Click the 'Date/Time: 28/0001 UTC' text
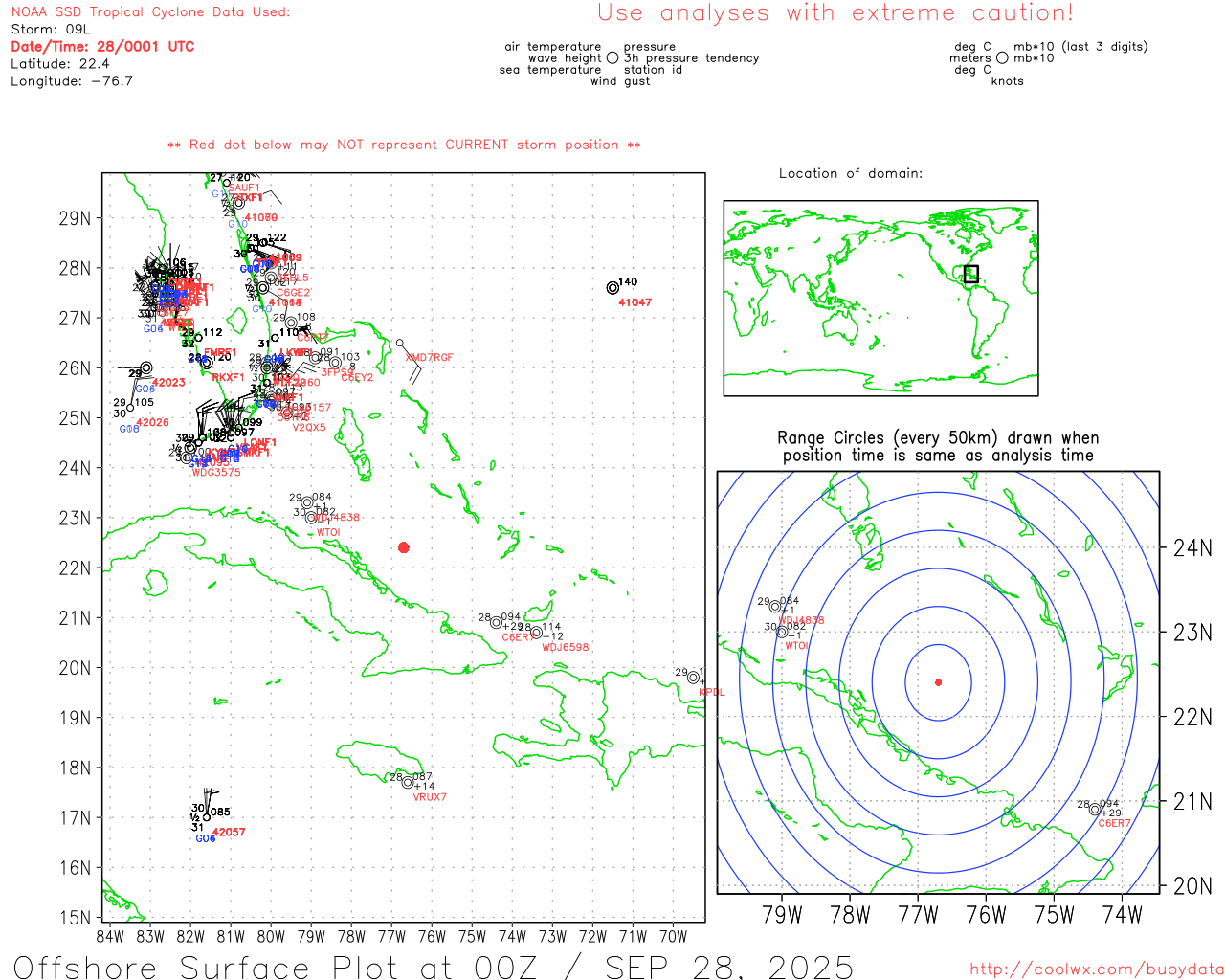Viewport: 1225px width, 980px height. (102, 46)
